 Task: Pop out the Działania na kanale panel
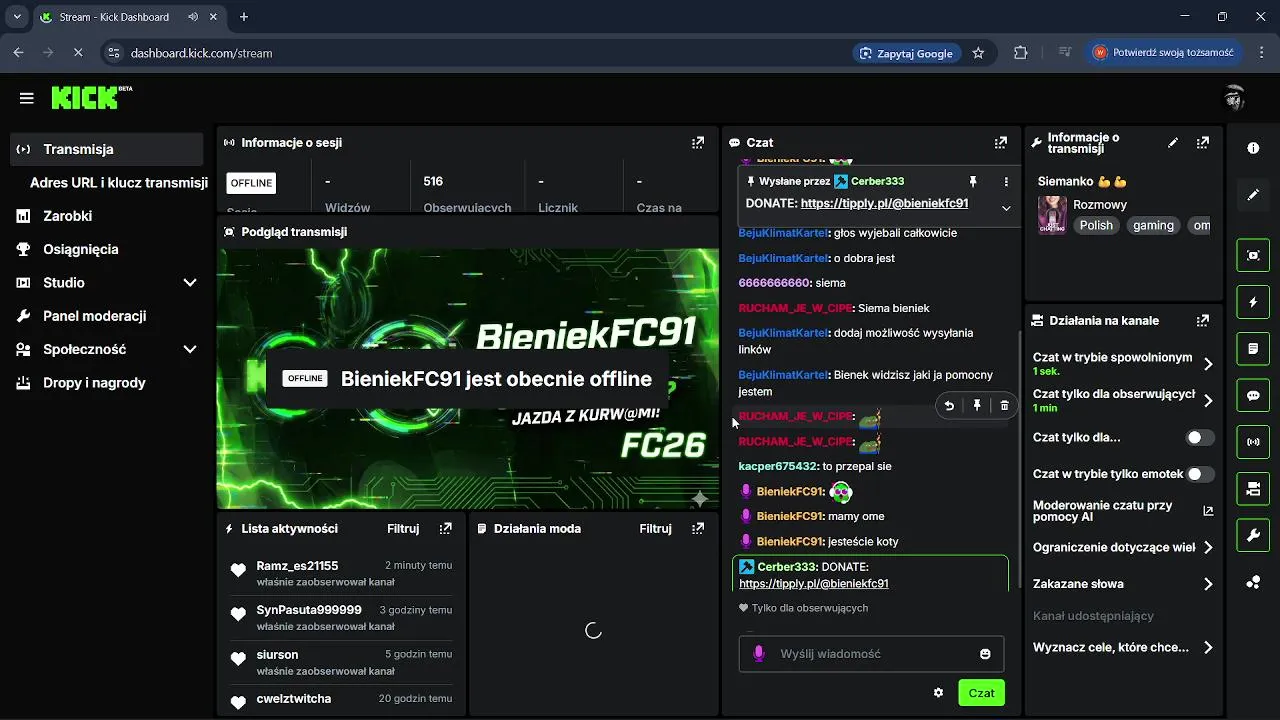(x=1203, y=321)
